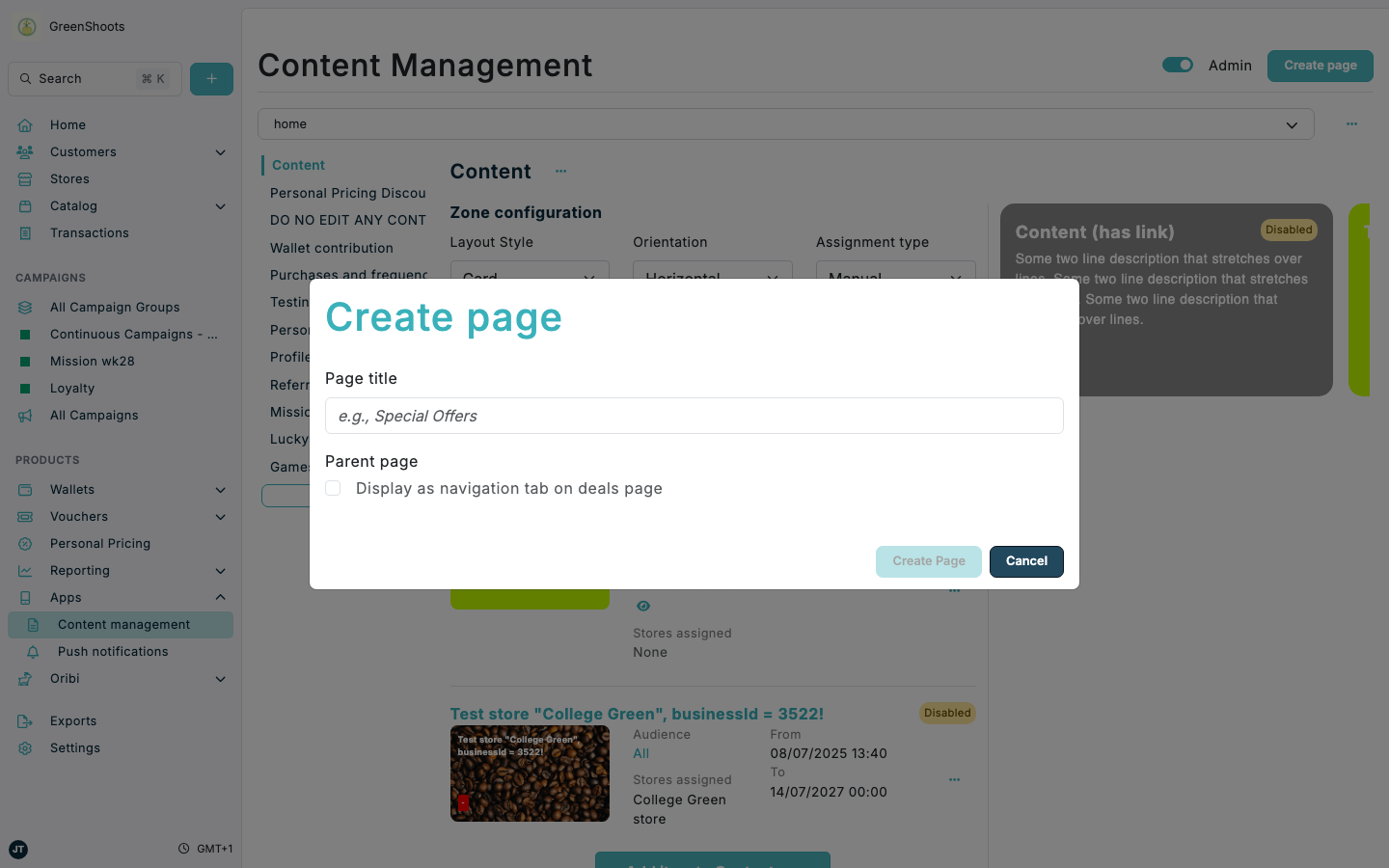1389x868 pixels.
Task: Open the home page selector dropdown
Action: pos(1292,123)
